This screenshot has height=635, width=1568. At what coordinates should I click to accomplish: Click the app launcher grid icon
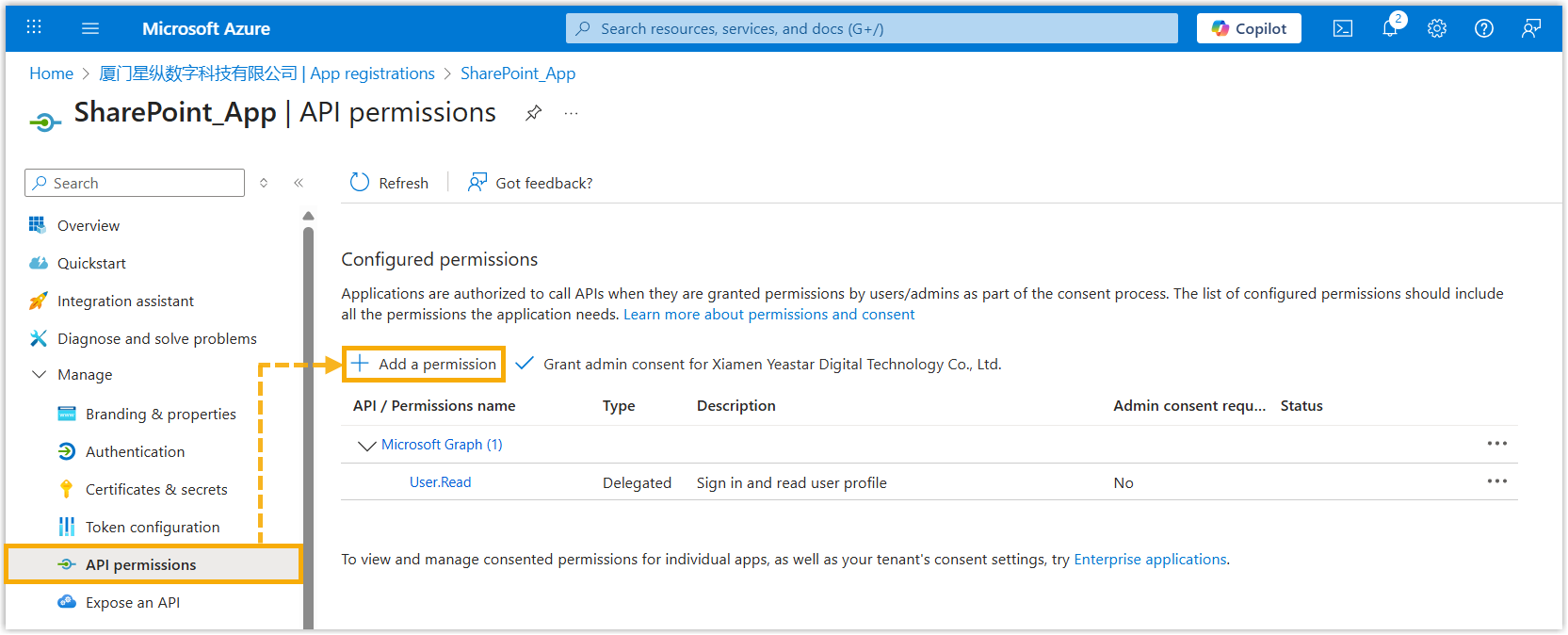click(34, 27)
